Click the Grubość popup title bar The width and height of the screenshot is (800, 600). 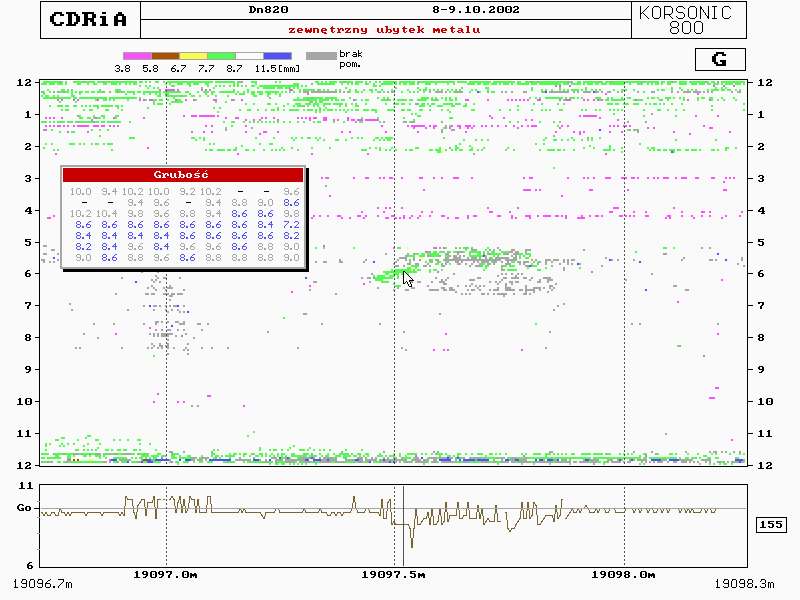click(183, 174)
